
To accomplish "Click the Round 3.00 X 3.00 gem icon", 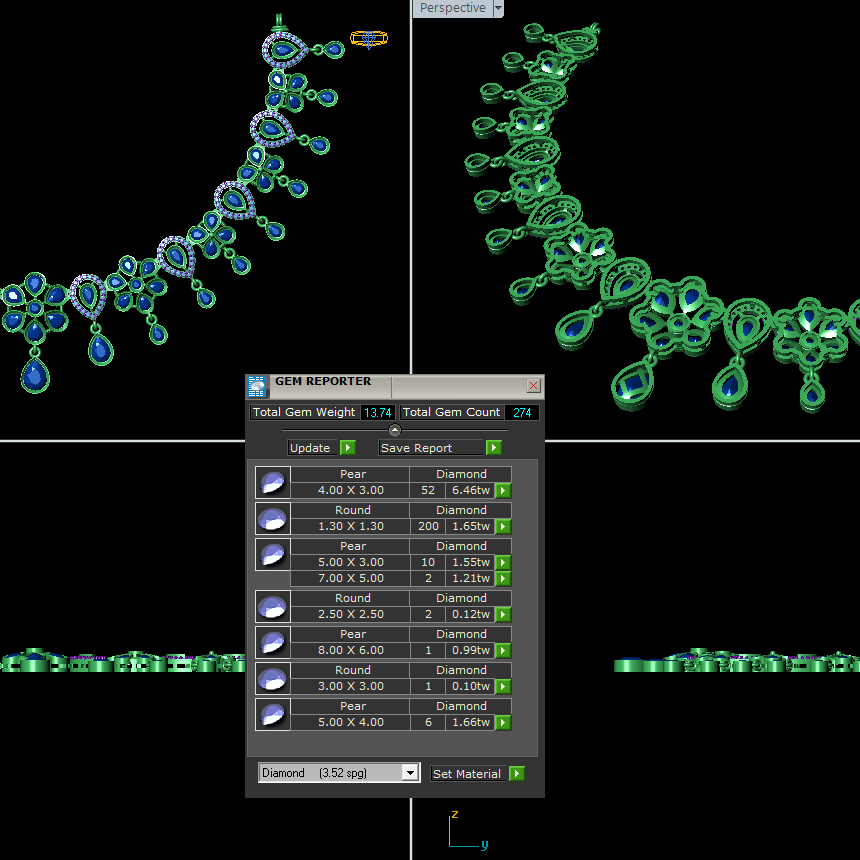I will [272, 679].
